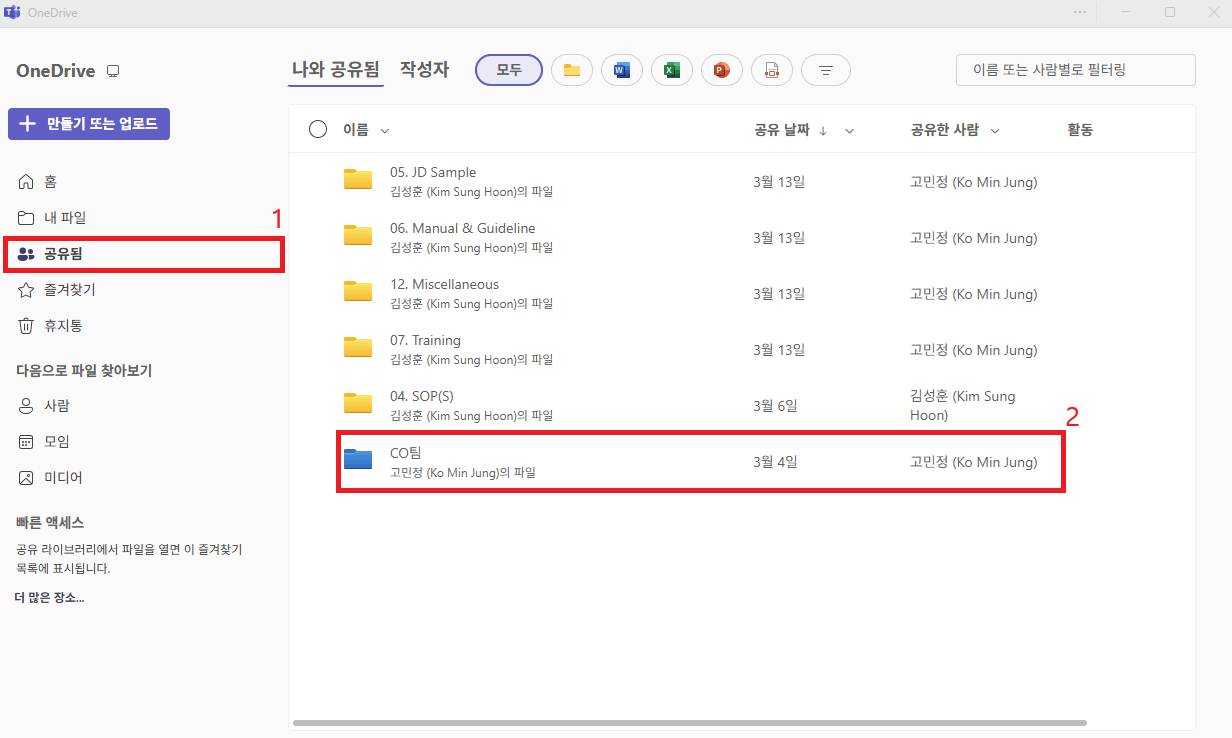Viewport: 1232px width, 738px height.
Task: Filter by Excel files icon
Action: pos(672,70)
